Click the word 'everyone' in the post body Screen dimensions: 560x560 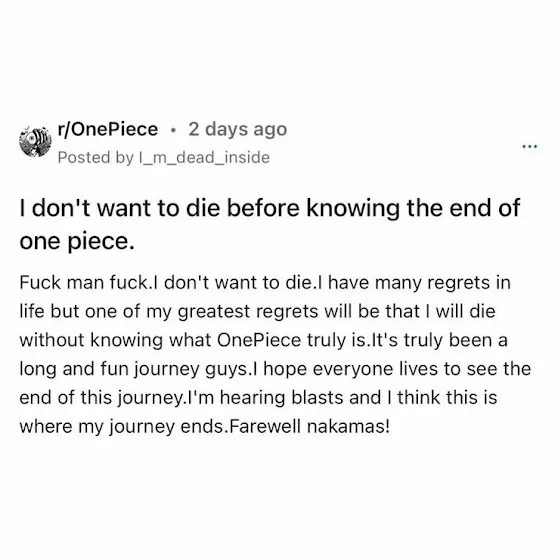click(x=352, y=370)
